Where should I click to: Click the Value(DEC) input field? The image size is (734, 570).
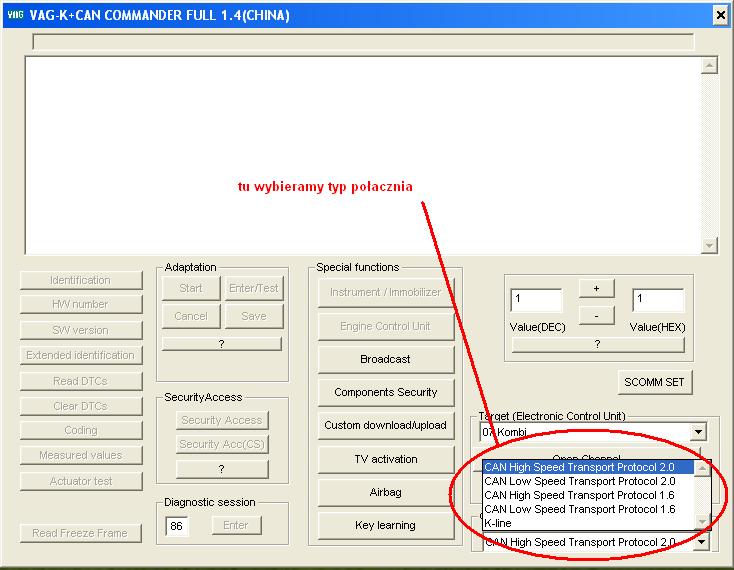(x=536, y=300)
